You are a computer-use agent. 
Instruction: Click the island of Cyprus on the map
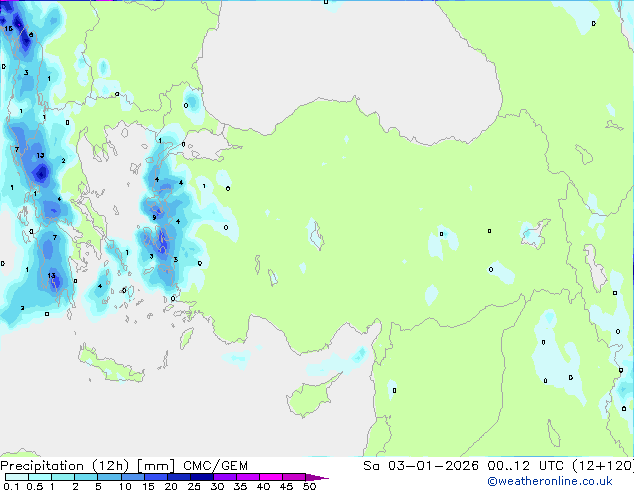pyautogui.click(x=311, y=396)
